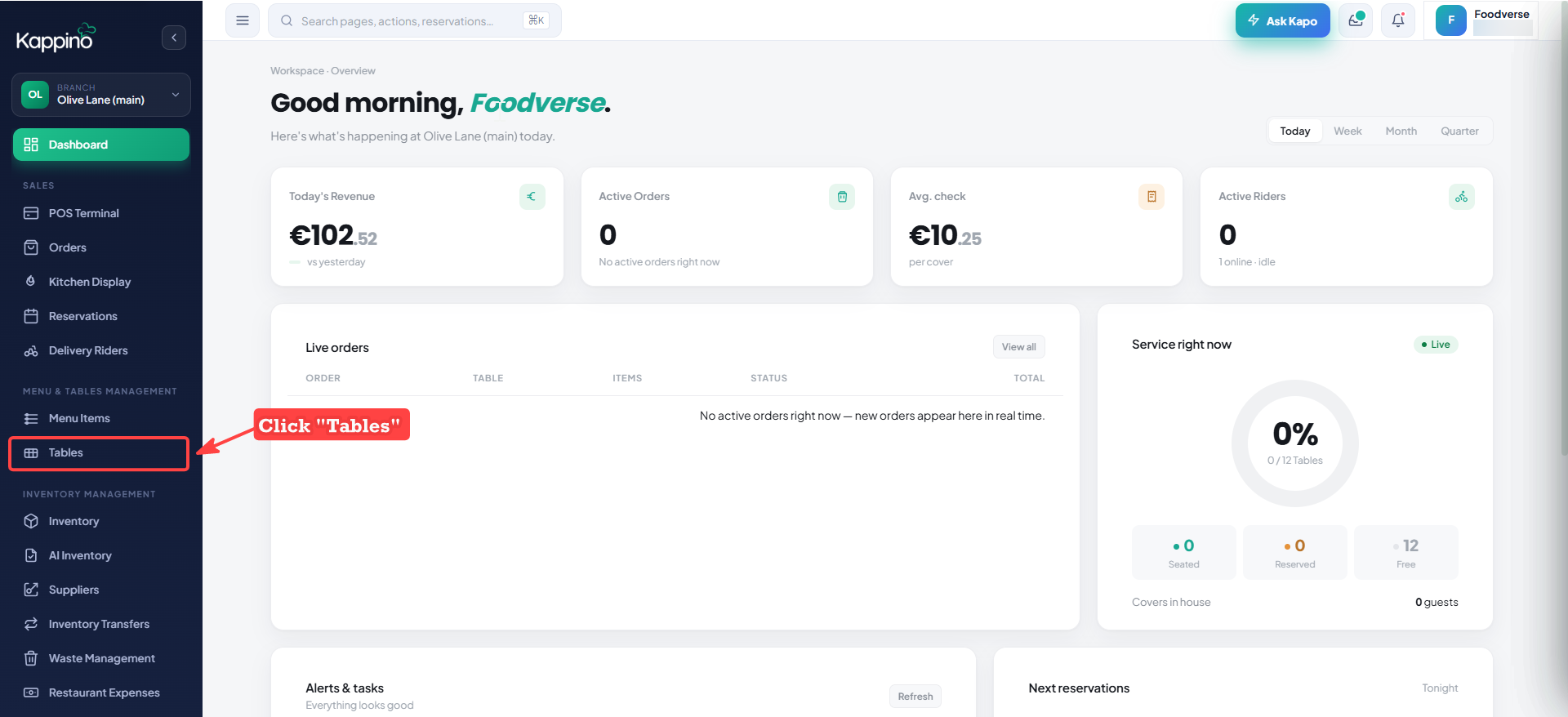Click the bike icon on Active Riders

pos(1461,197)
